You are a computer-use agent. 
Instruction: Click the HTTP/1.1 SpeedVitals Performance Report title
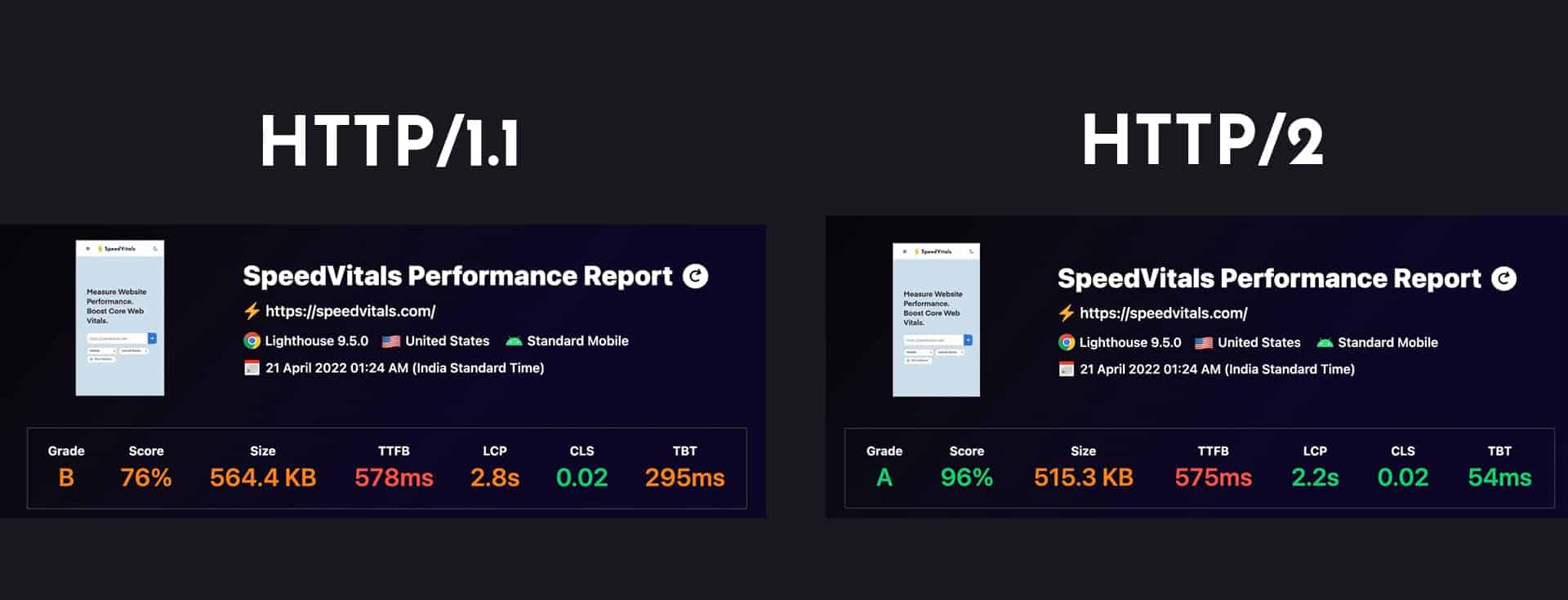point(457,277)
